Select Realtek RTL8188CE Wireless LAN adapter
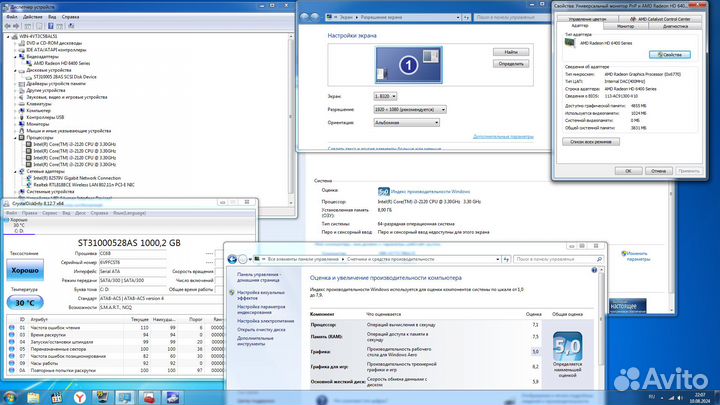Screen dimensions: 720x405 [84, 185]
